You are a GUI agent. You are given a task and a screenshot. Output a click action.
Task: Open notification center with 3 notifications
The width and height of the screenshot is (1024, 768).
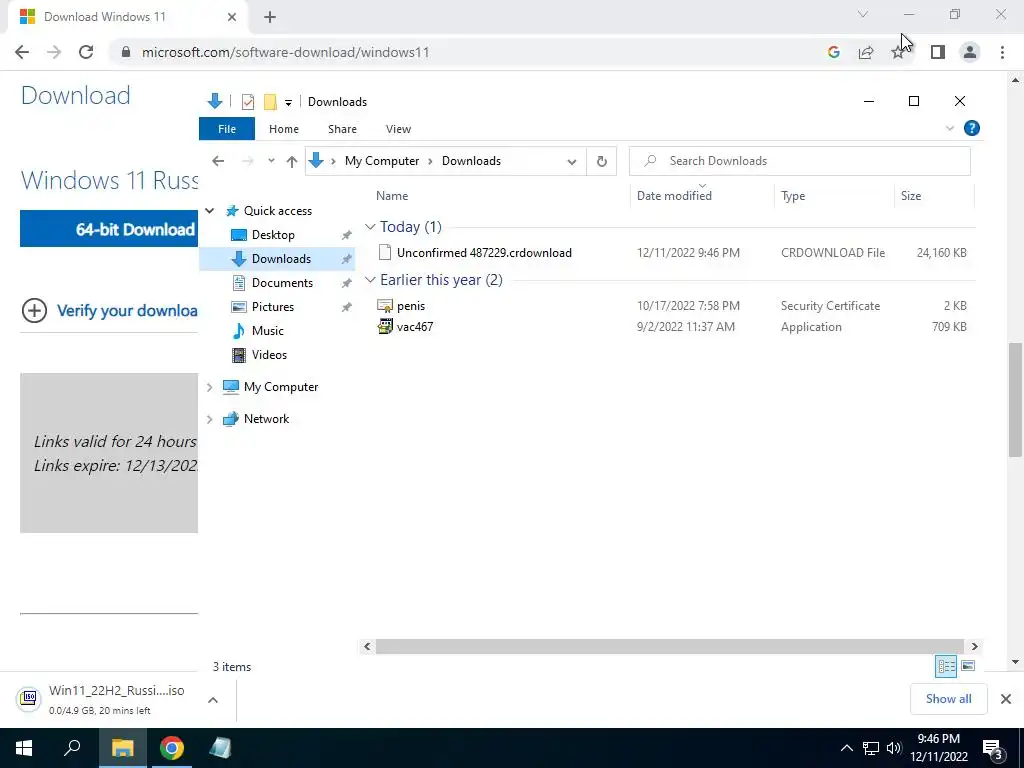coord(993,749)
